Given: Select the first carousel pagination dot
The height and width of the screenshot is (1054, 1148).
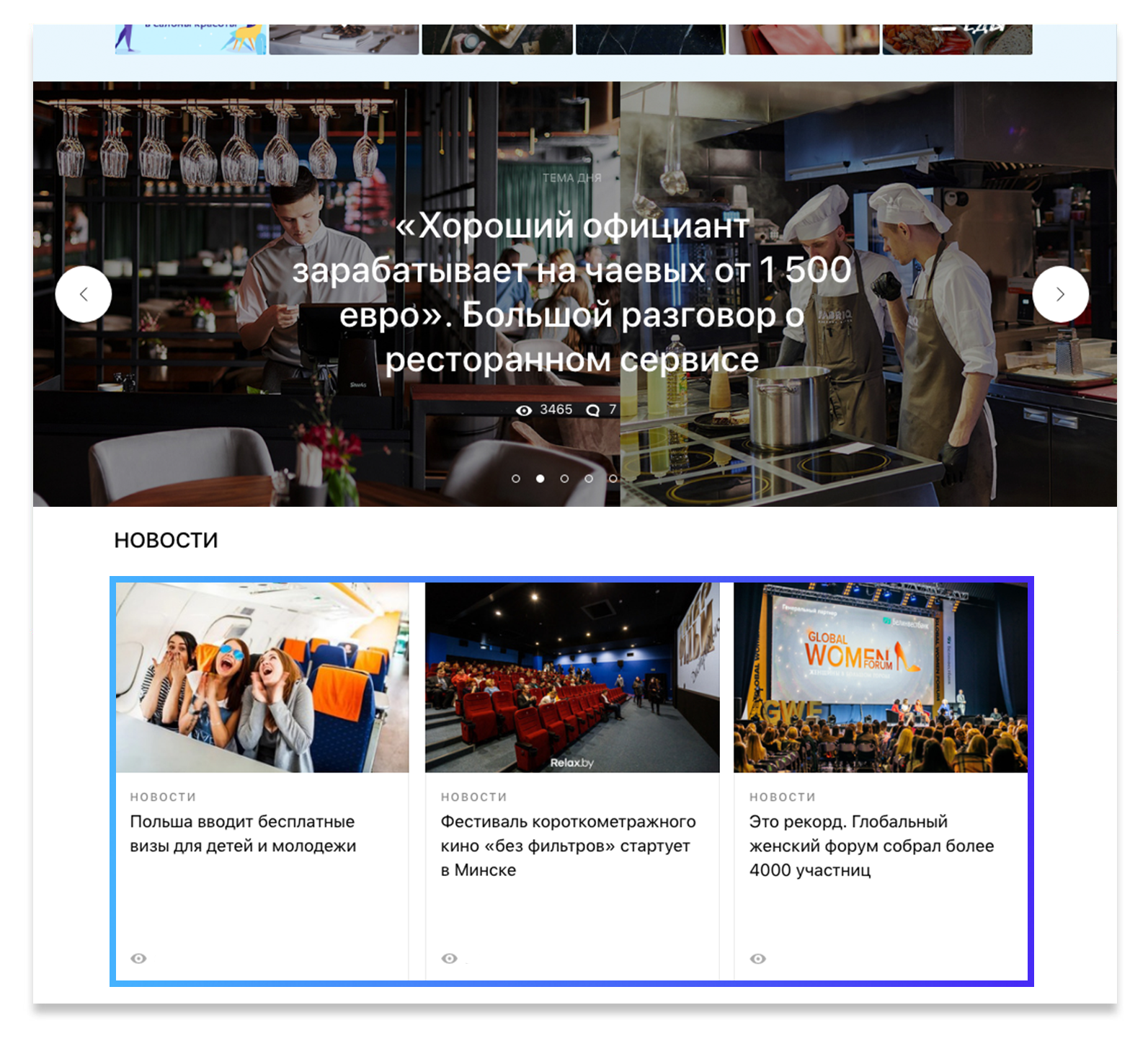Looking at the screenshot, I should tap(515, 479).
